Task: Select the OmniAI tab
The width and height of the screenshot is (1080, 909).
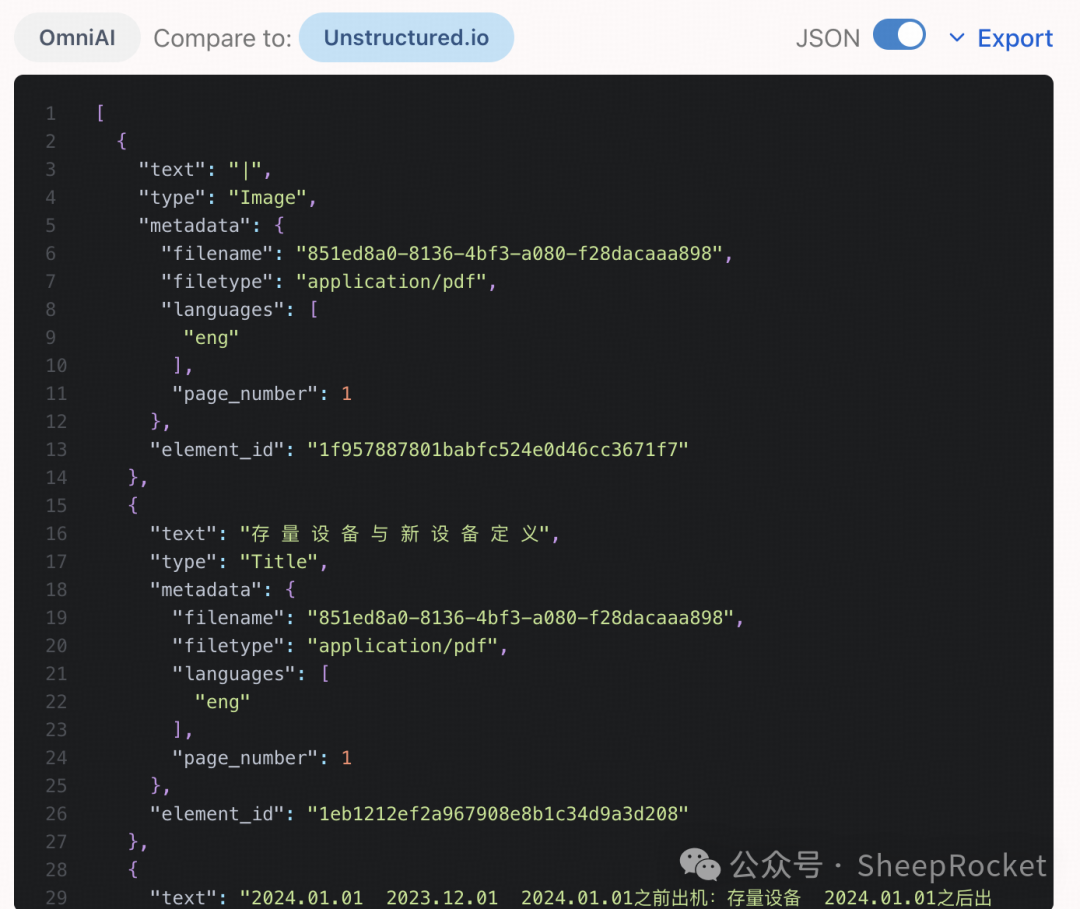Action: pyautogui.click(x=77, y=38)
